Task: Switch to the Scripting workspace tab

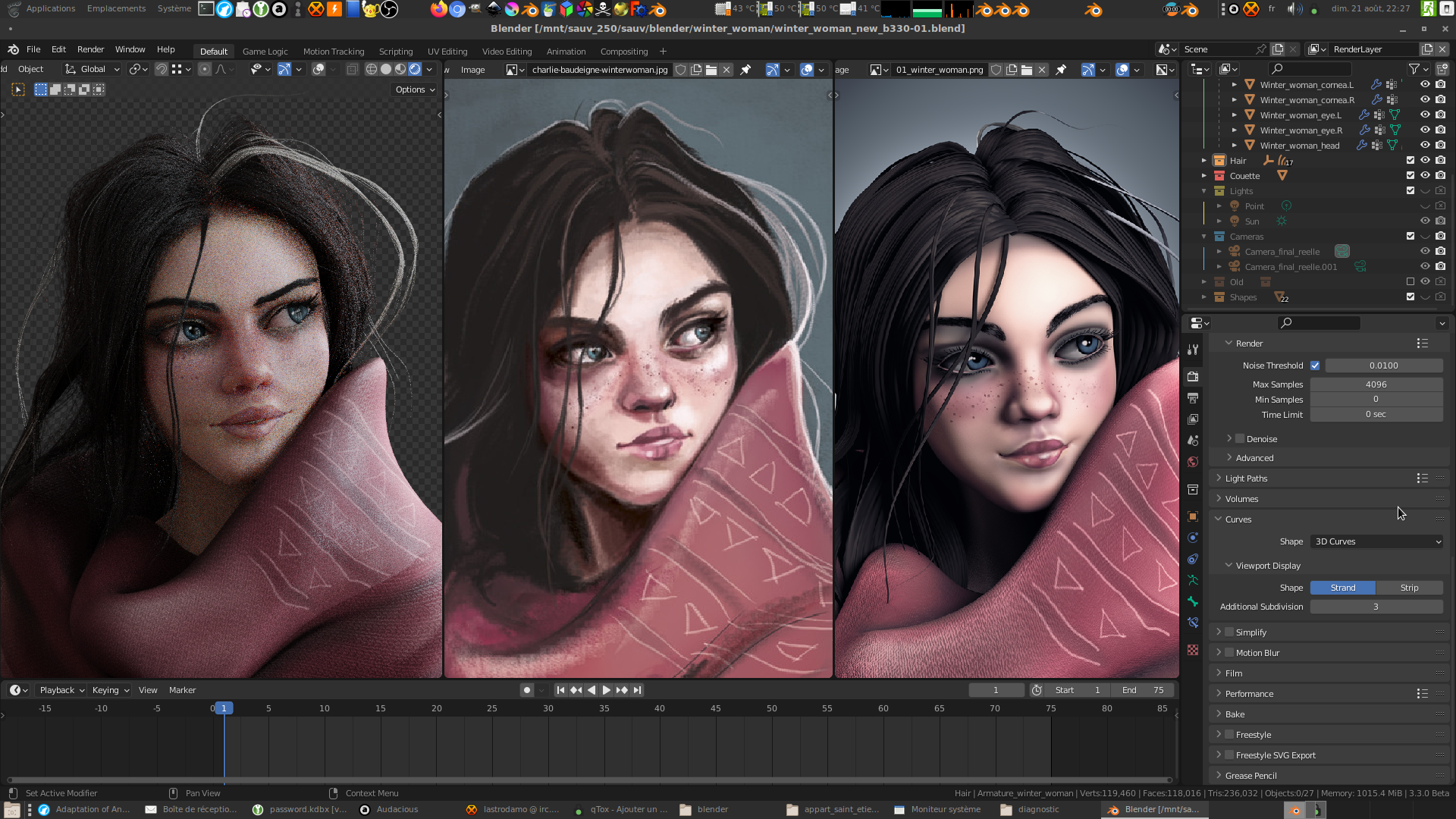Action: [396, 52]
